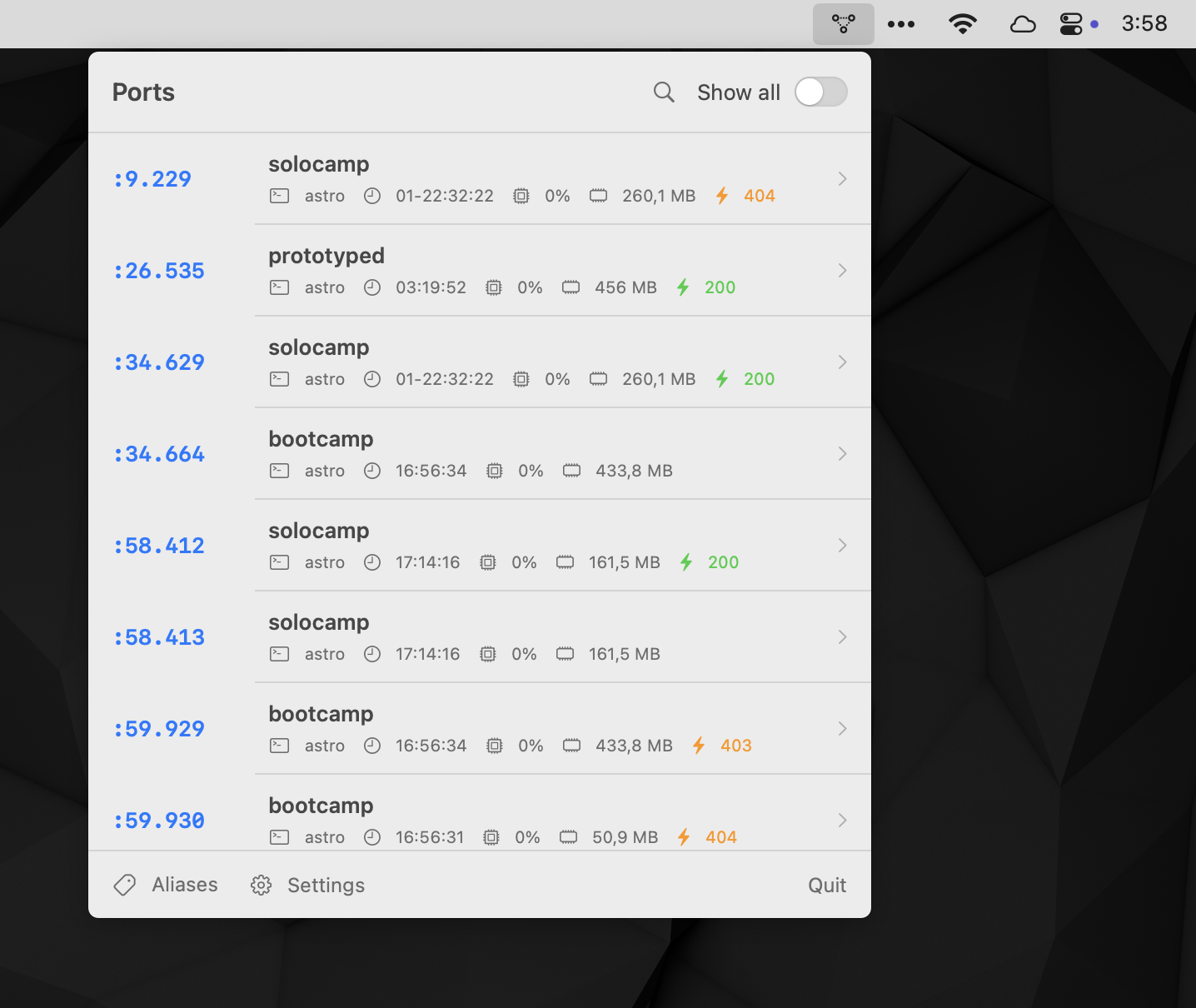The image size is (1196, 1008).
Task: Click the Settings gear icon
Action: click(x=262, y=886)
